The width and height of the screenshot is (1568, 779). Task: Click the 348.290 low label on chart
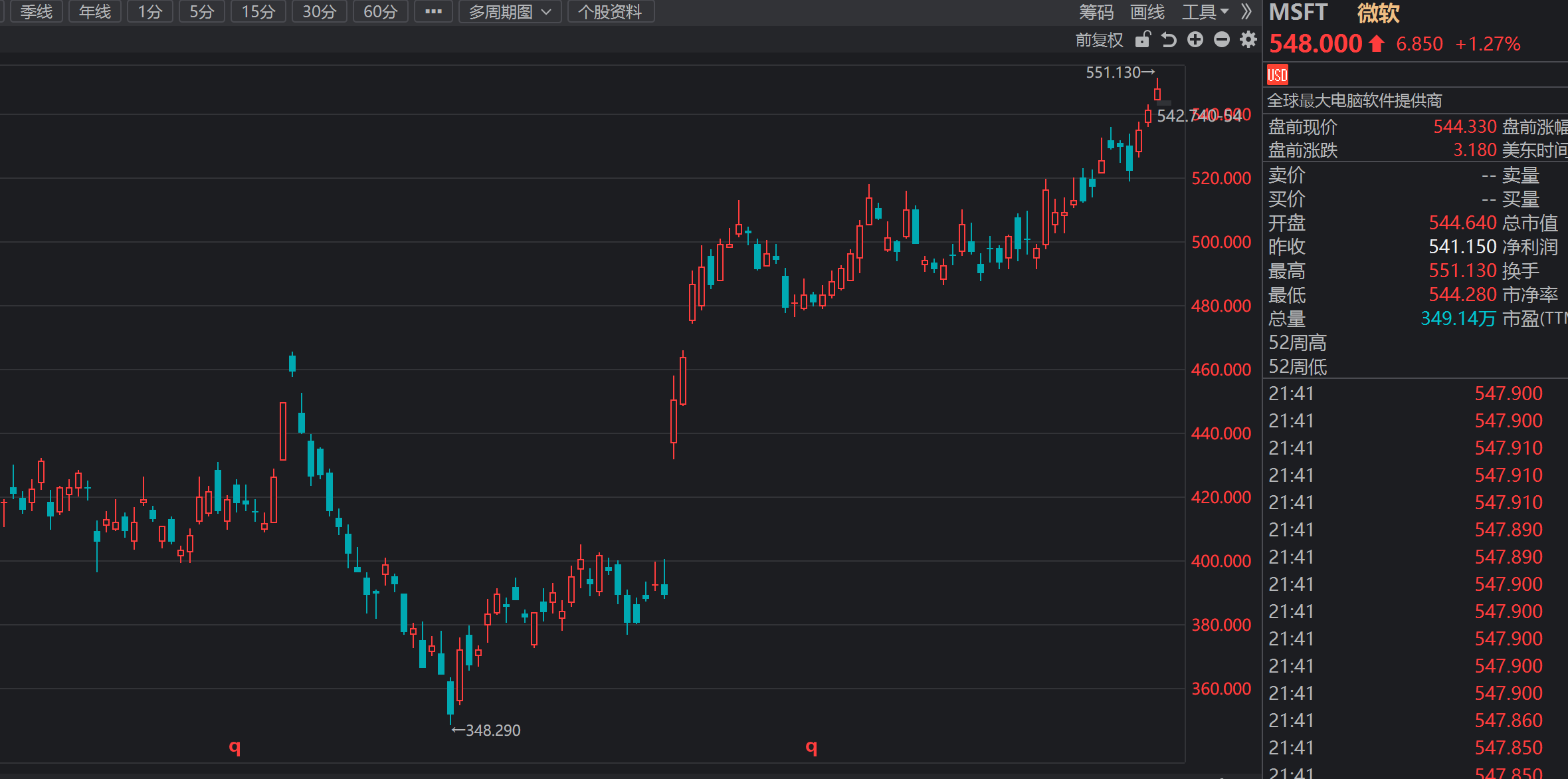click(x=486, y=730)
